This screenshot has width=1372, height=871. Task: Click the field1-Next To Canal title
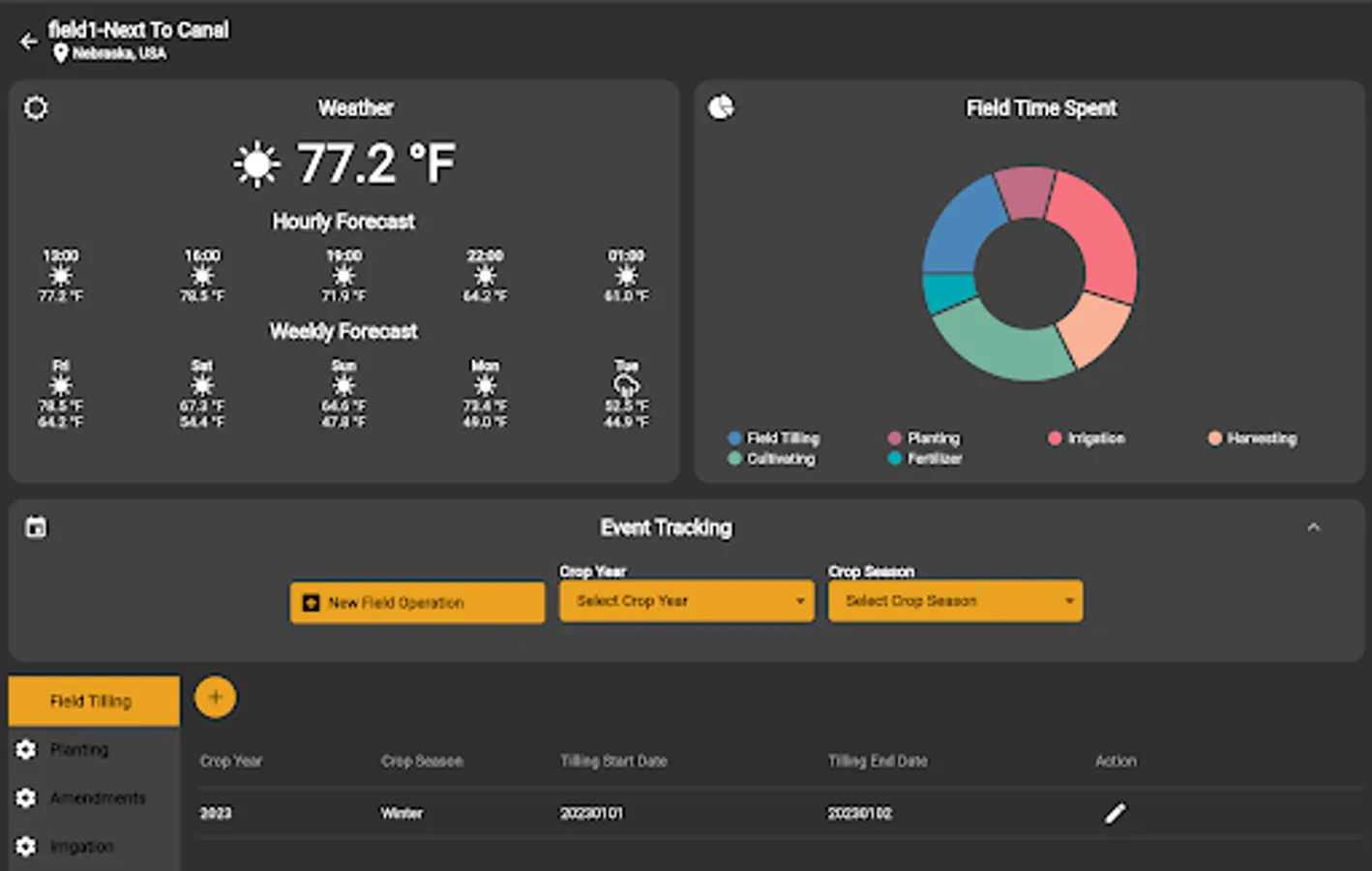point(139,30)
